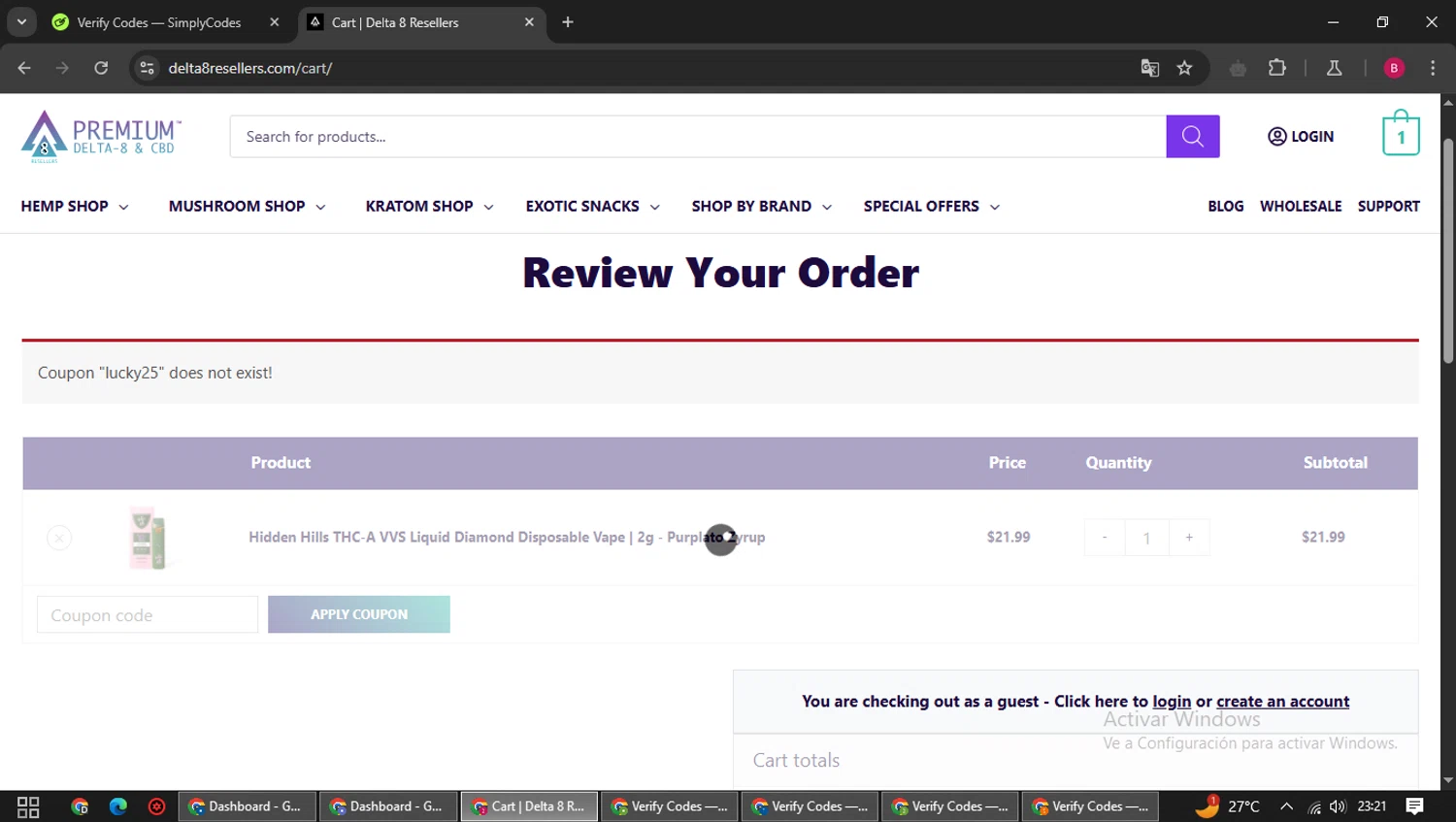
Task: Expand the Kratom Shop menu
Action: click(x=429, y=207)
